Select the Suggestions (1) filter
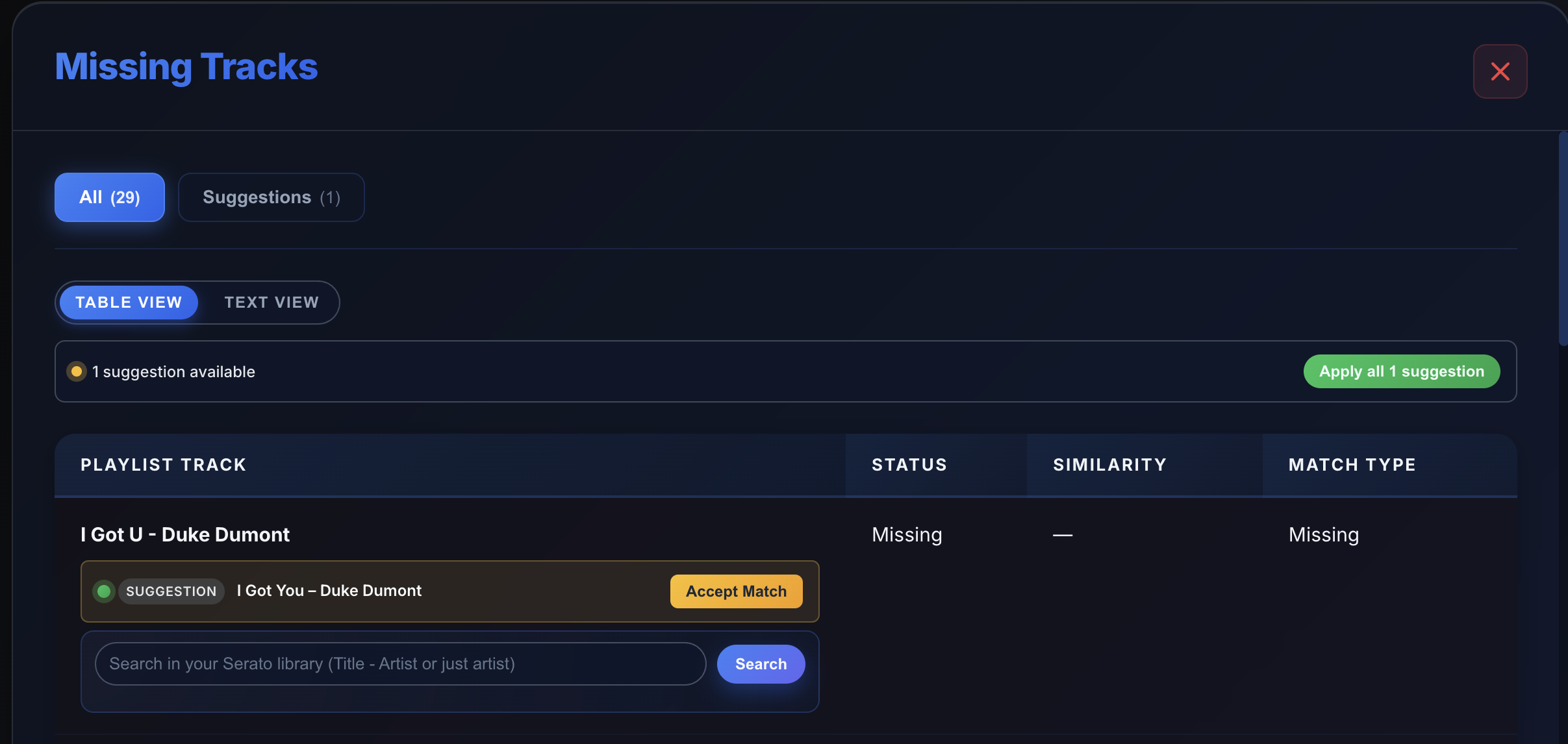 tap(271, 197)
